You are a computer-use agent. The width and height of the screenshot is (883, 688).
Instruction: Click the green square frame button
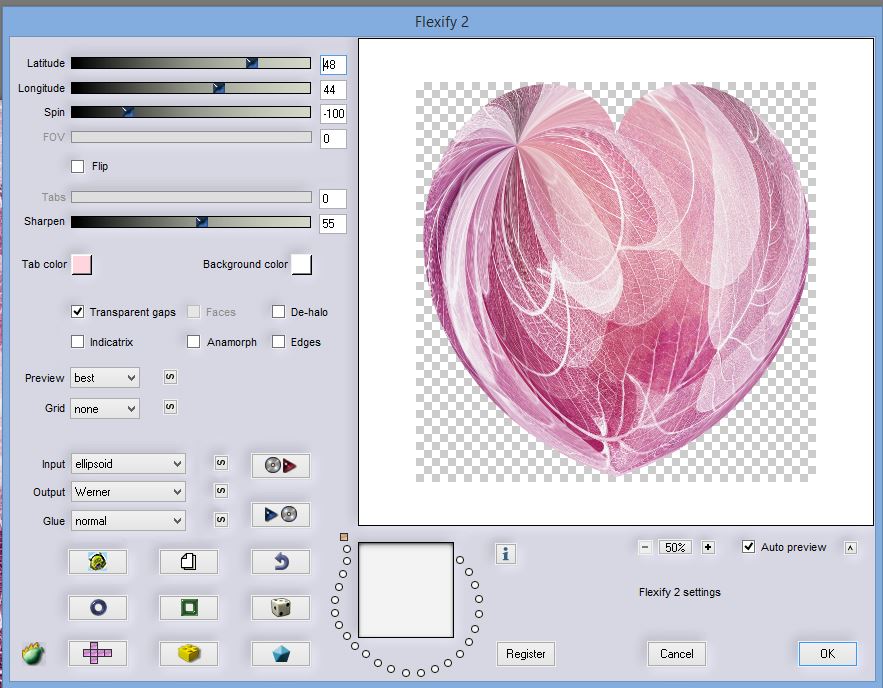[189, 606]
